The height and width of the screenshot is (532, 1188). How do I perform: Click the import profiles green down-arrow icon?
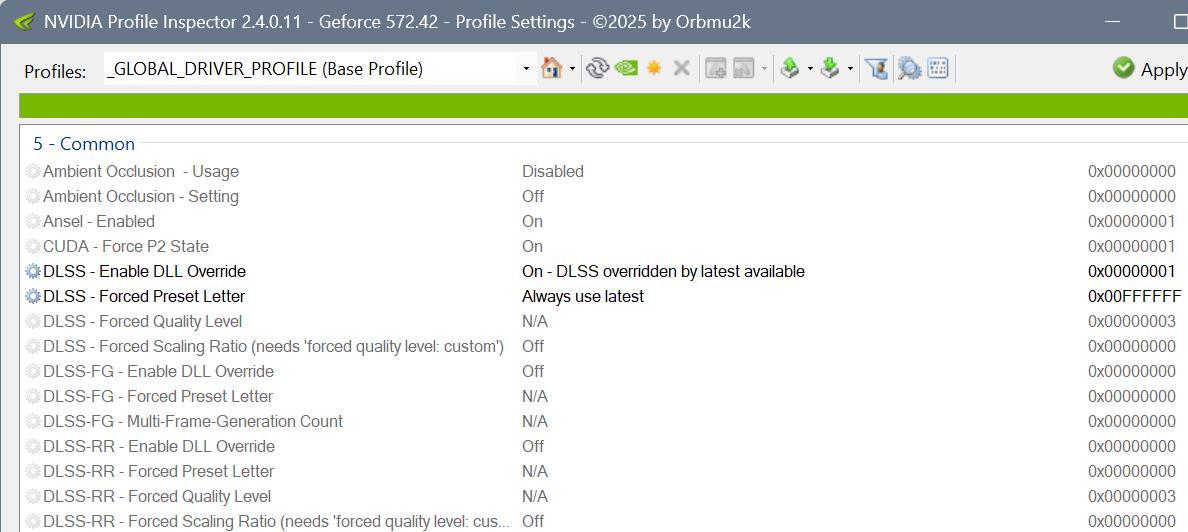[829, 68]
